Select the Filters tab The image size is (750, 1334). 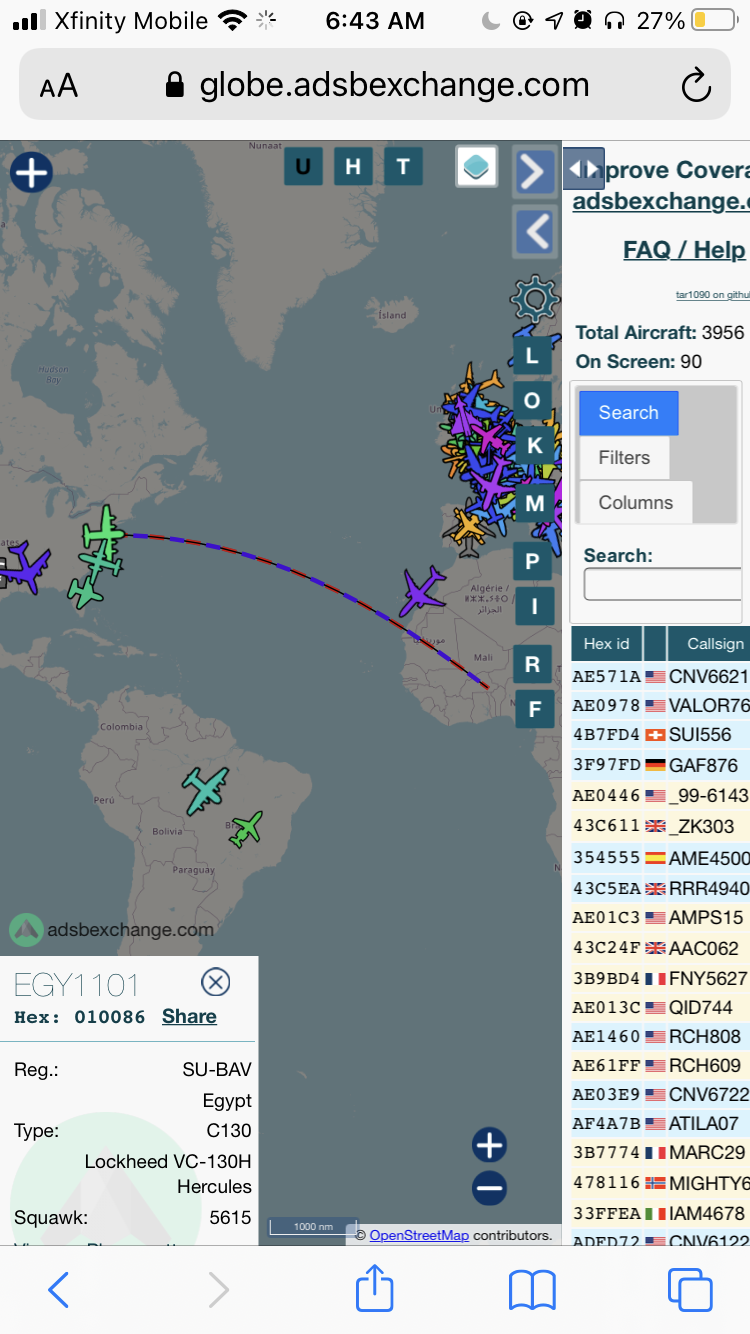[624, 458]
